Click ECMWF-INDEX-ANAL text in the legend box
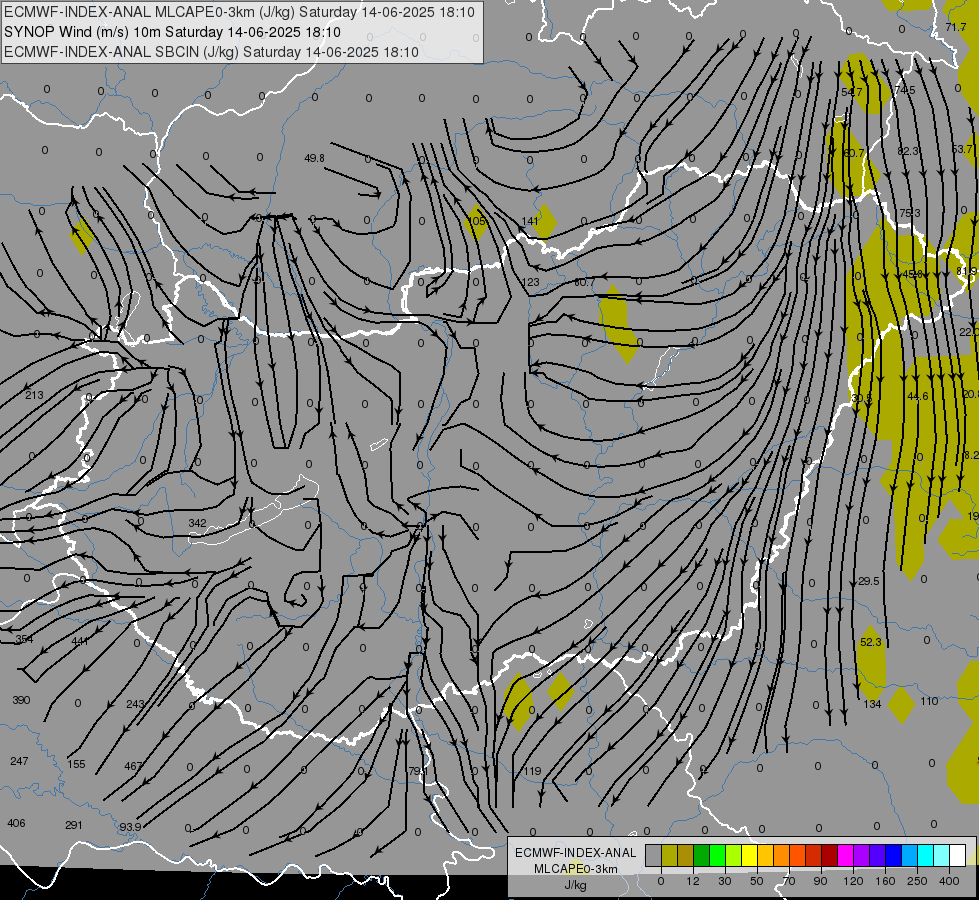979x900 pixels. 576,853
